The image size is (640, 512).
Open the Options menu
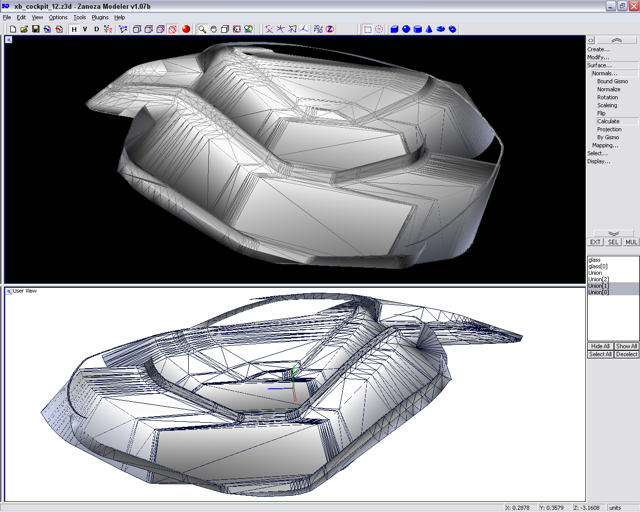pyautogui.click(x=58, y=17)
